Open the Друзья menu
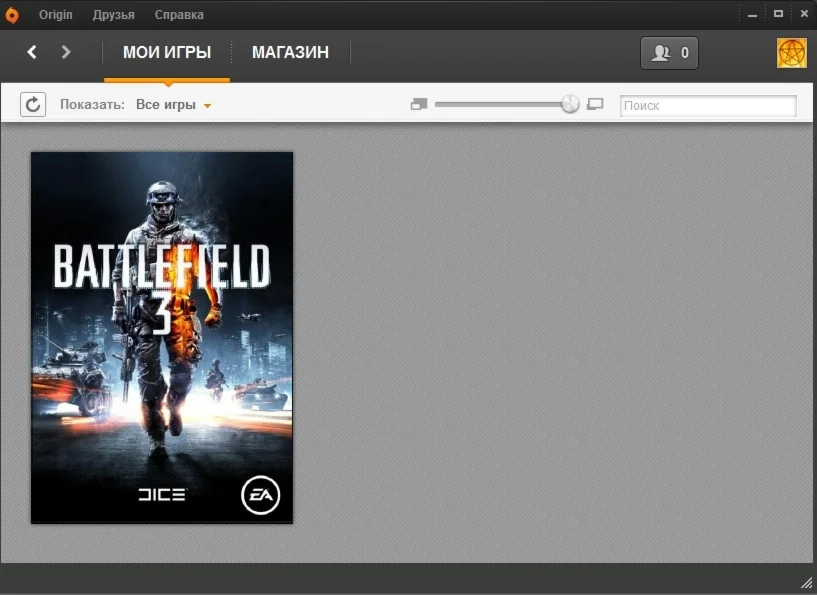 point(113,14)
